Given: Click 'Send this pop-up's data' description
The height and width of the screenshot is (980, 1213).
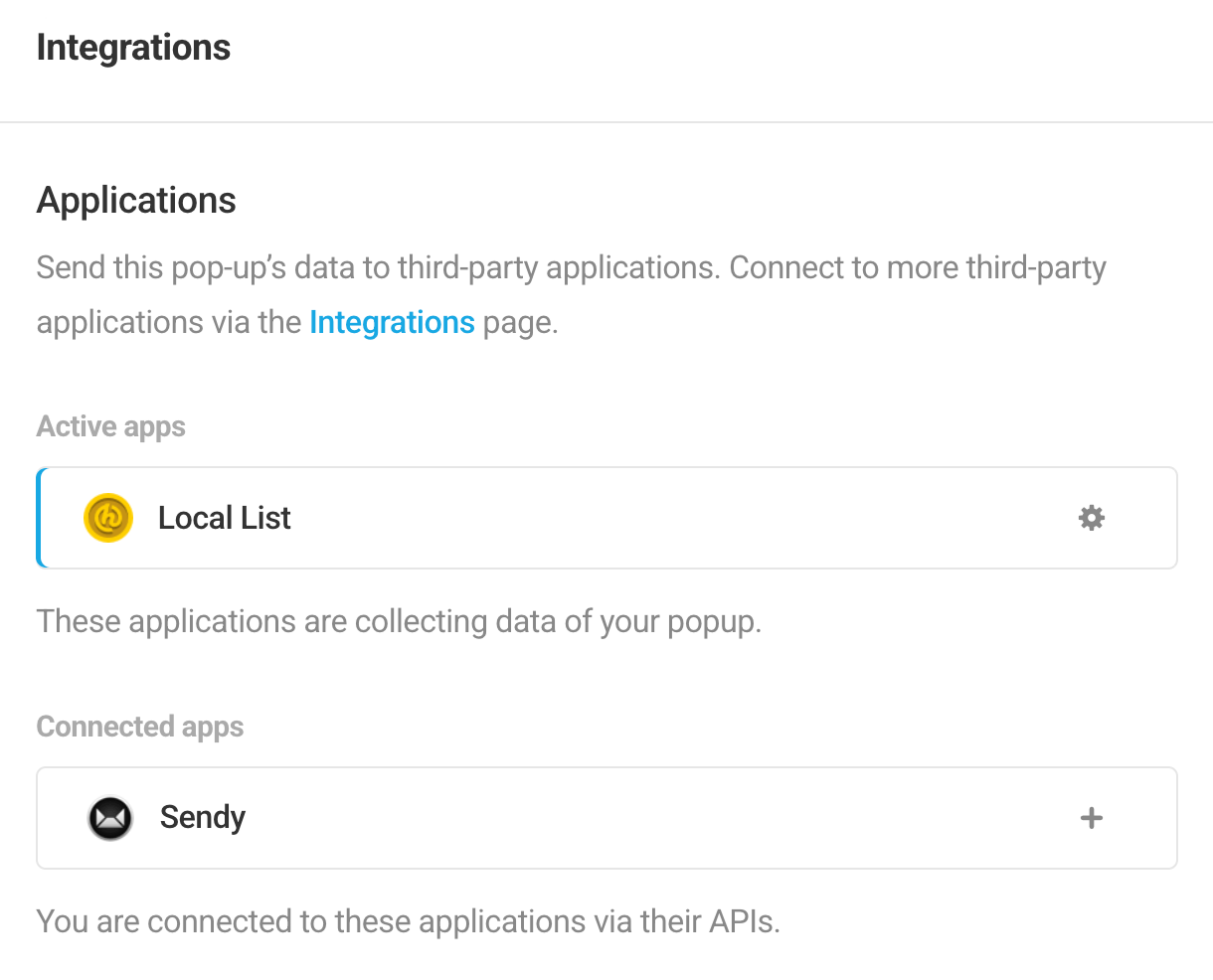Looking at the screenshot, I should click(572, 295).
